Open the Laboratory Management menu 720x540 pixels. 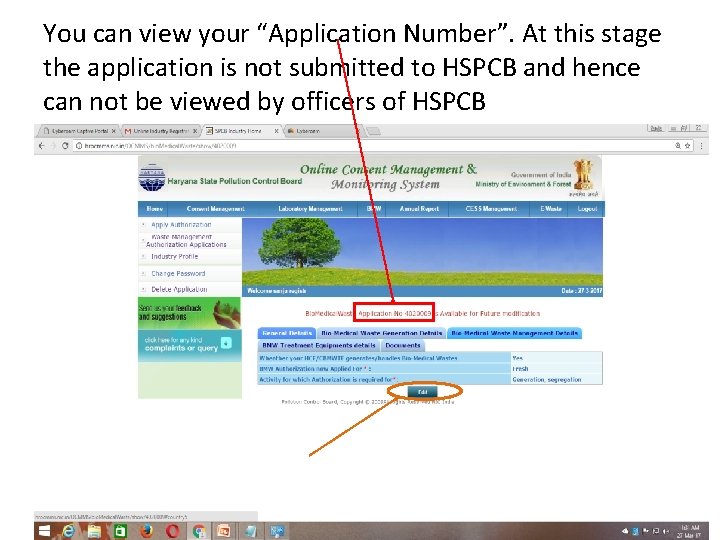pos(310,208)
